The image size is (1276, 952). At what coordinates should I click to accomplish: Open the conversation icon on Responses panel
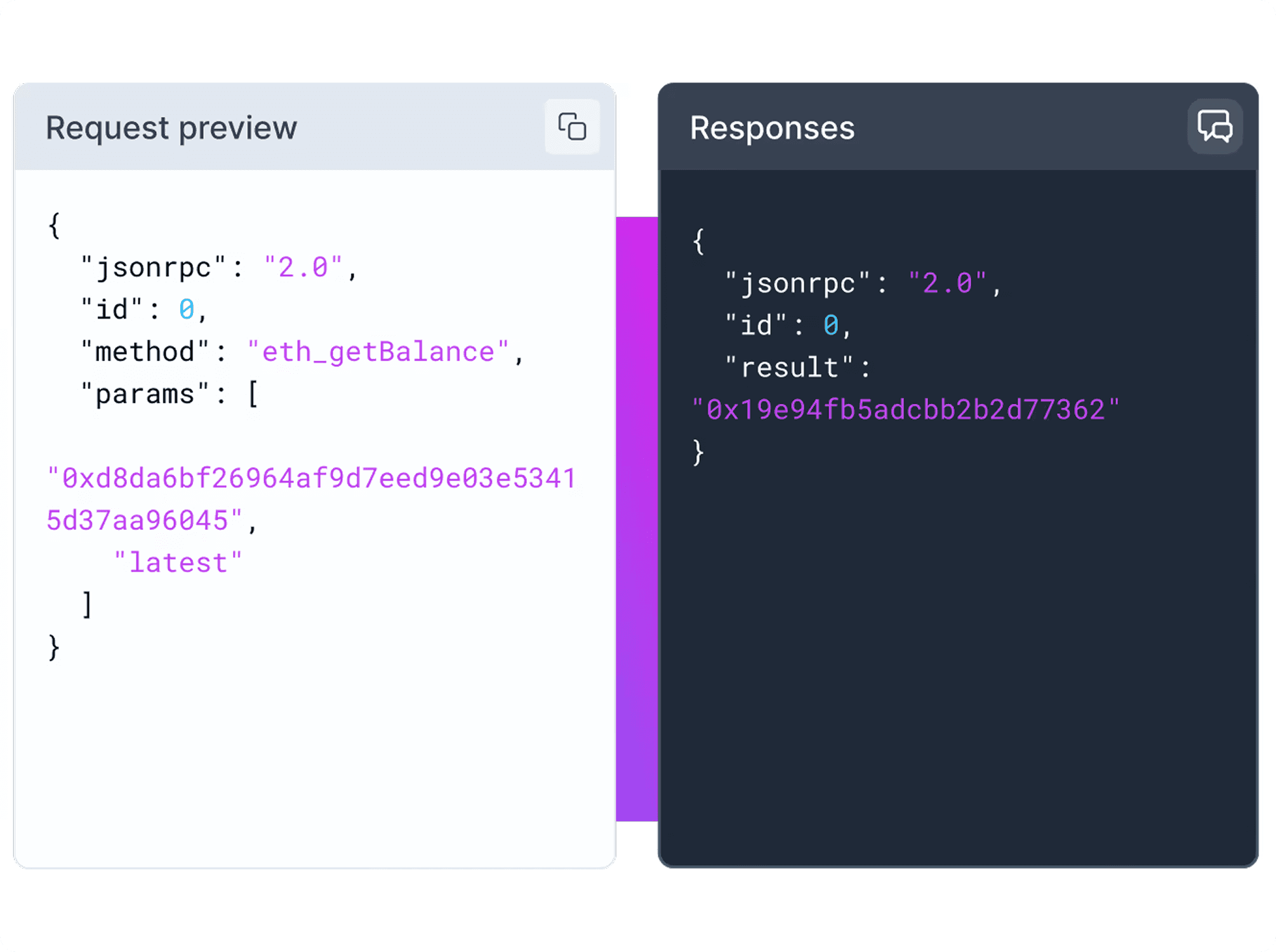coord(1214,126)
